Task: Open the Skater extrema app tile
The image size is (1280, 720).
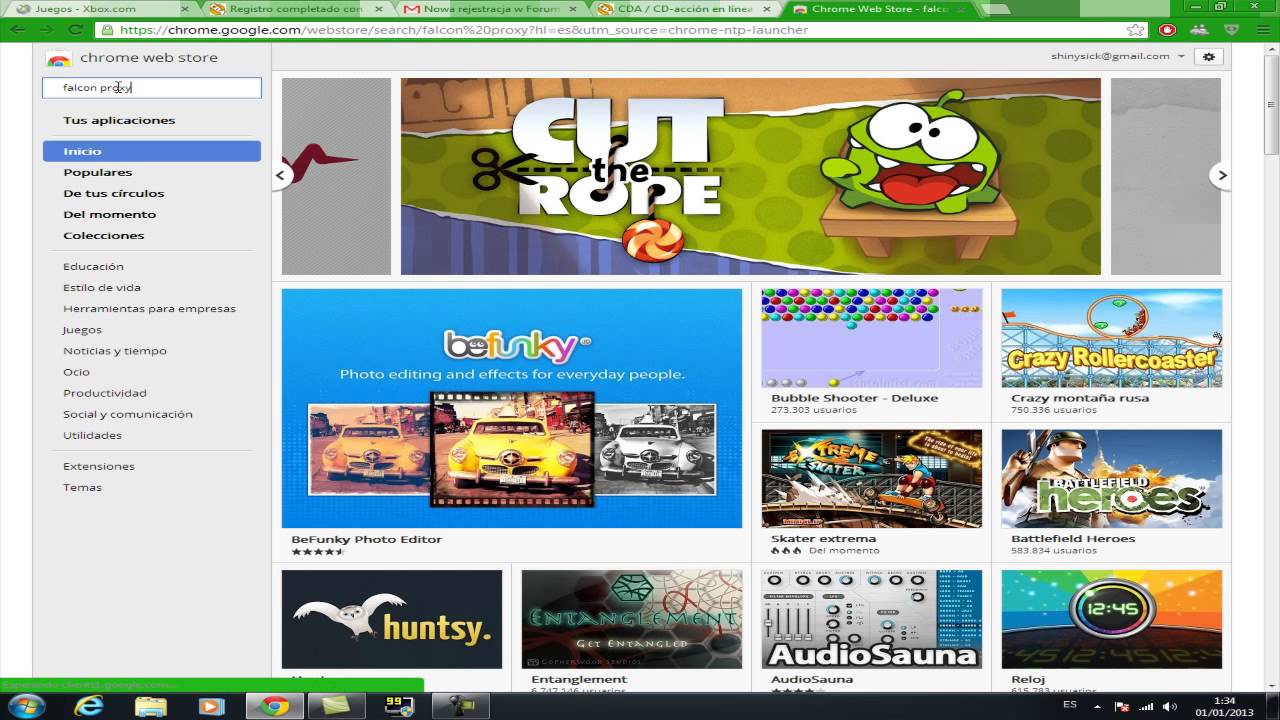Action: click(x=872, y=492)
